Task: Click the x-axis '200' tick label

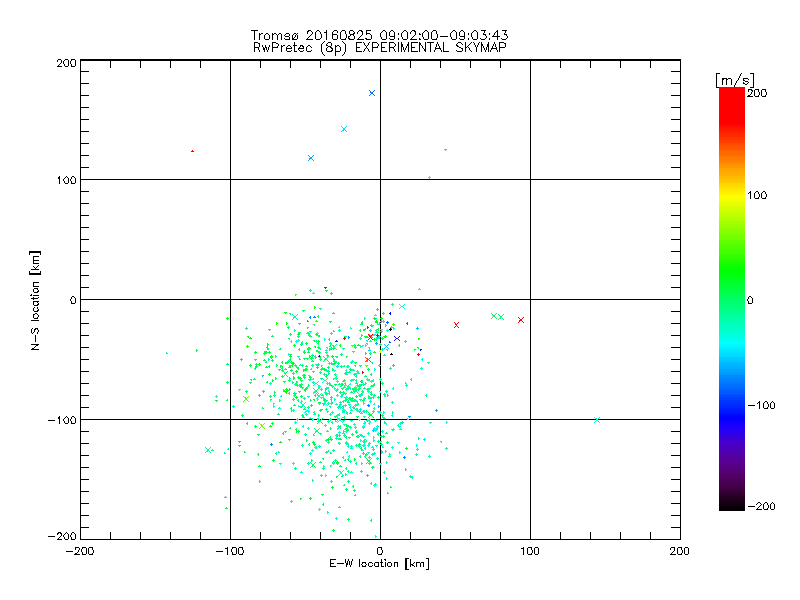Action: [680, 552]
